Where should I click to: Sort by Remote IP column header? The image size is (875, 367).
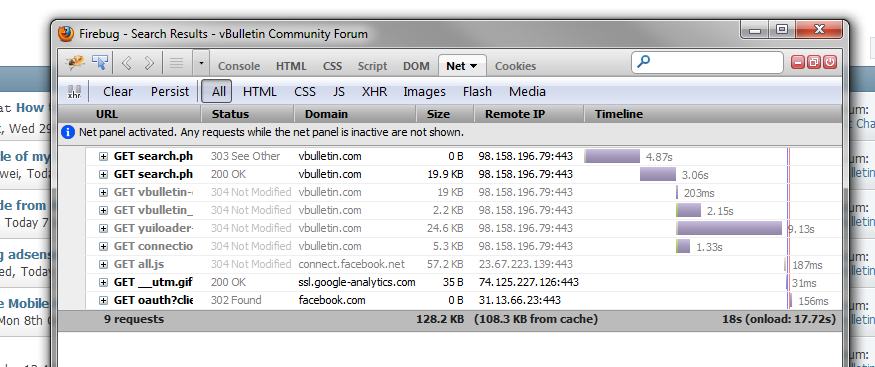point(529,114)
